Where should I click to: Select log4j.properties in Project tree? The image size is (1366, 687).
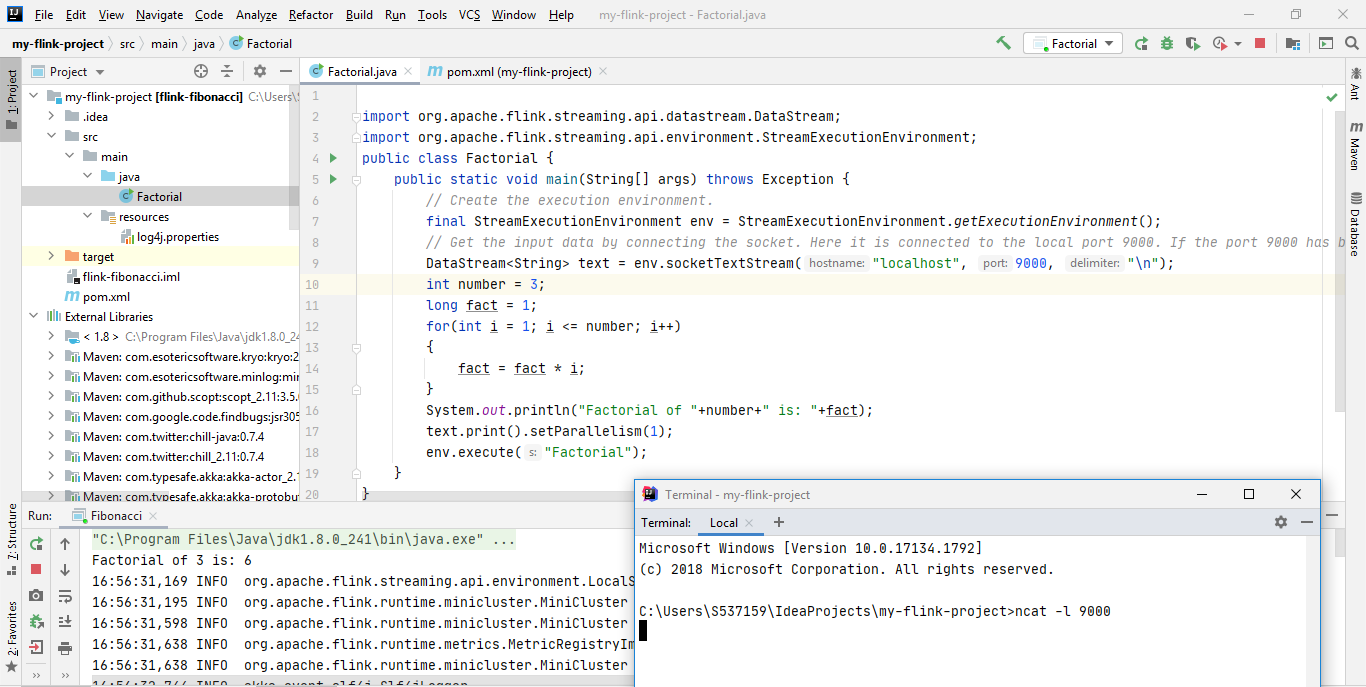click(177, 237)
